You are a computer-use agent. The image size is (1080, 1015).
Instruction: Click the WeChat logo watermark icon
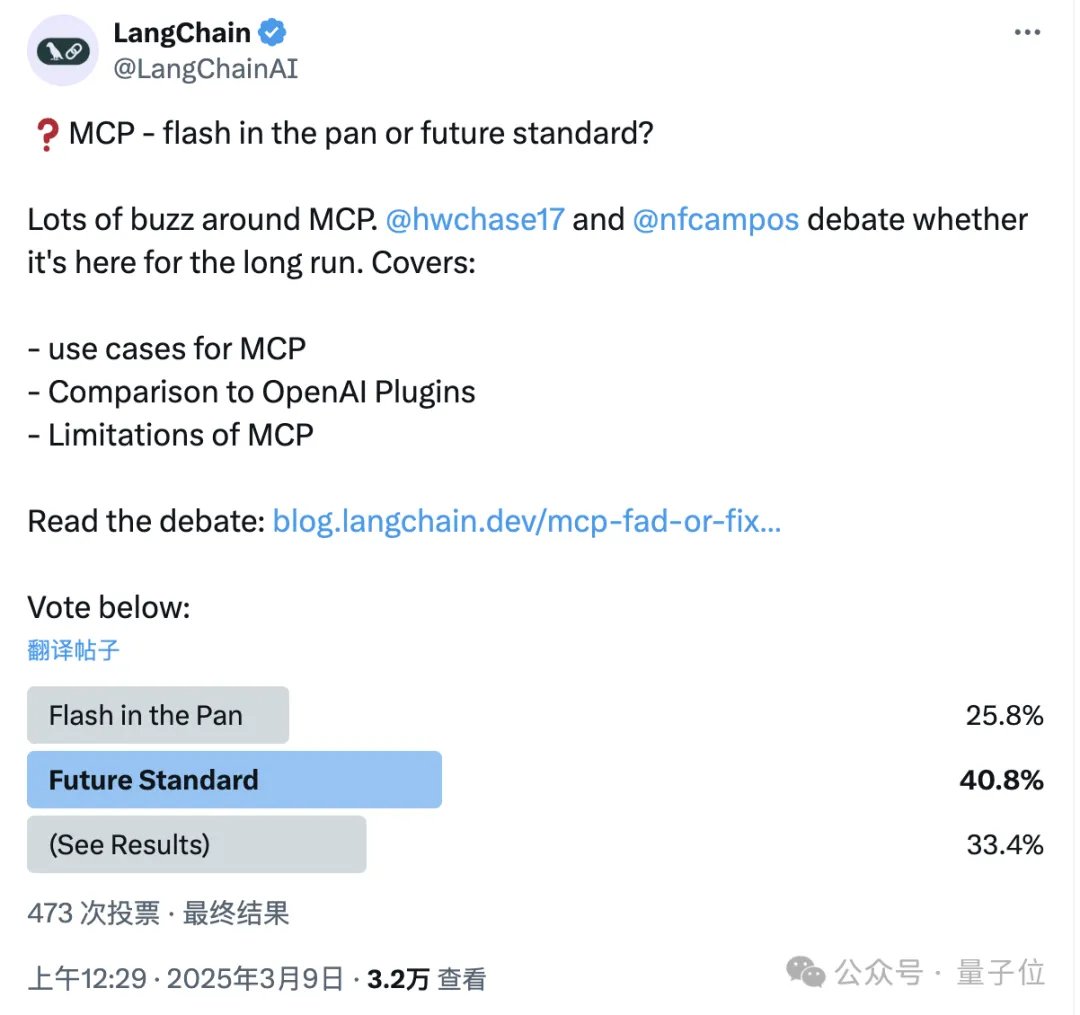805,971
